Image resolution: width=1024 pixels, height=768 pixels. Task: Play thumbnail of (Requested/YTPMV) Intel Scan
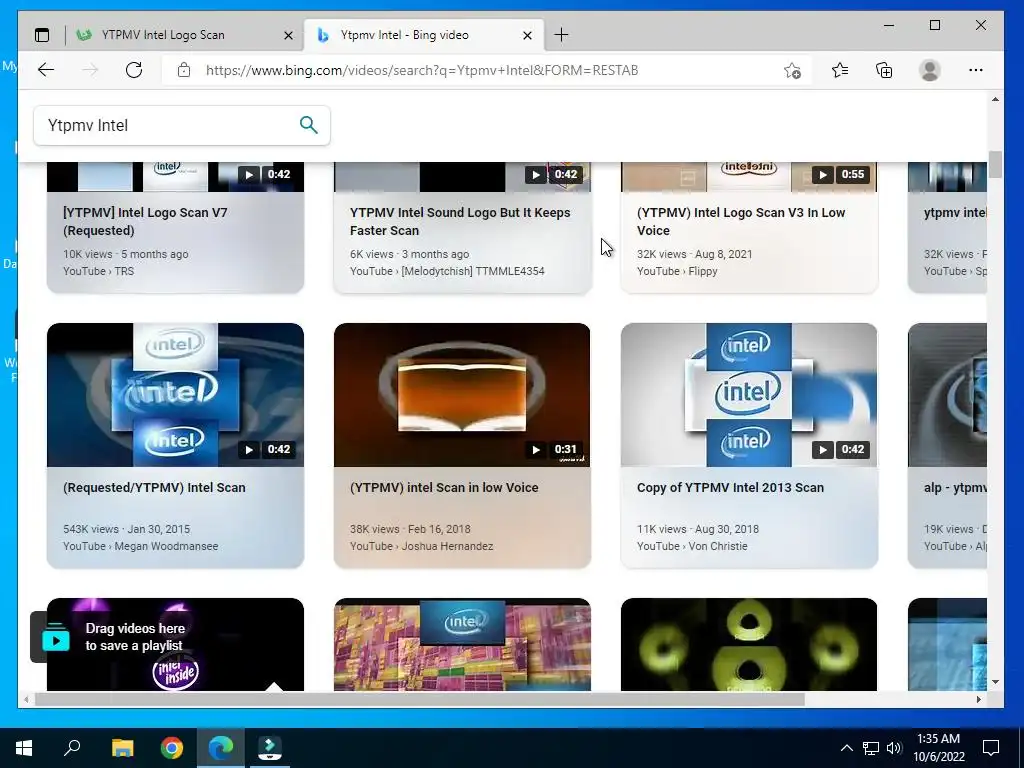175,394
